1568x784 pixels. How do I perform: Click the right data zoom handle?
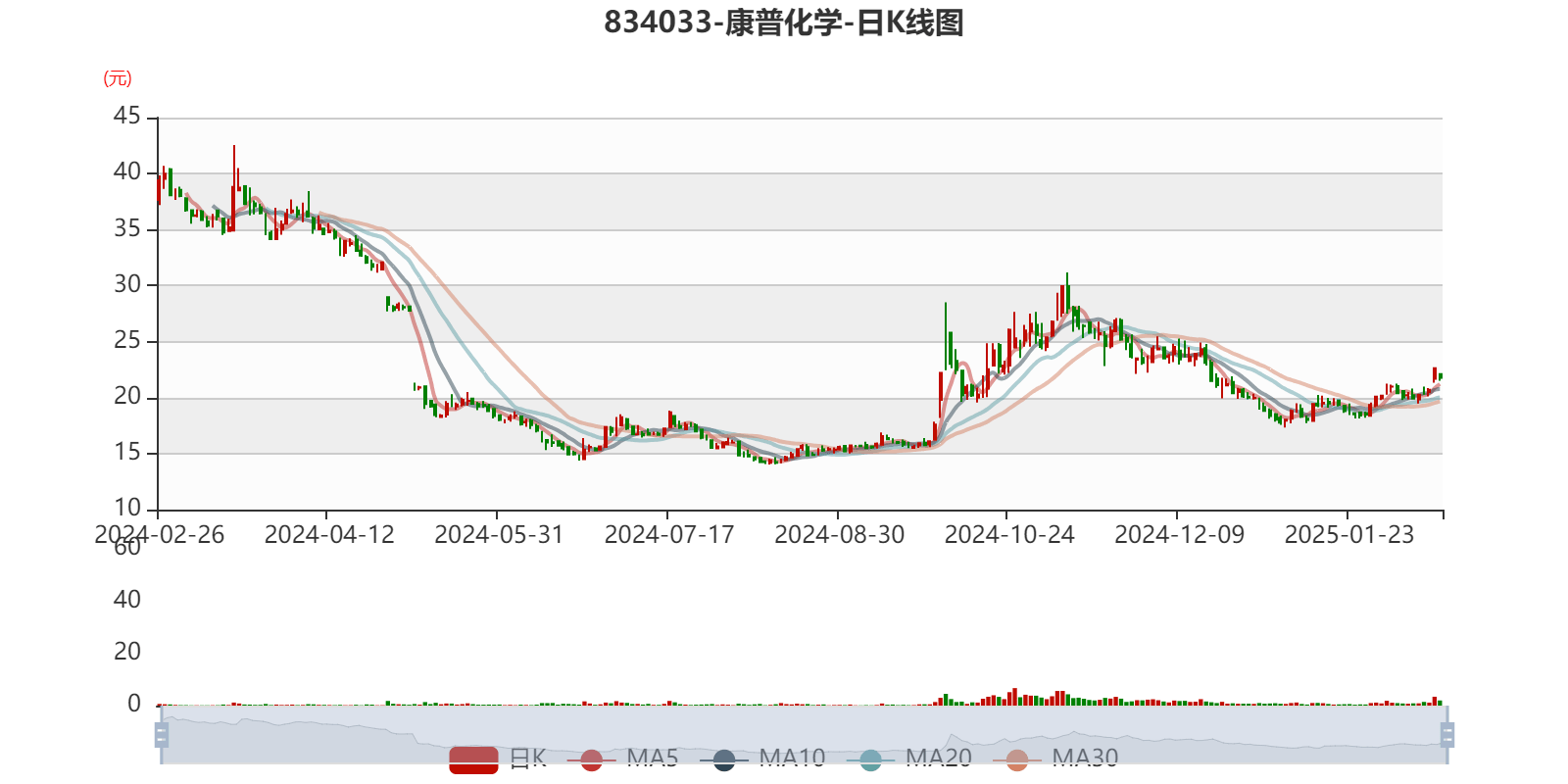[x=1448, y=734]
